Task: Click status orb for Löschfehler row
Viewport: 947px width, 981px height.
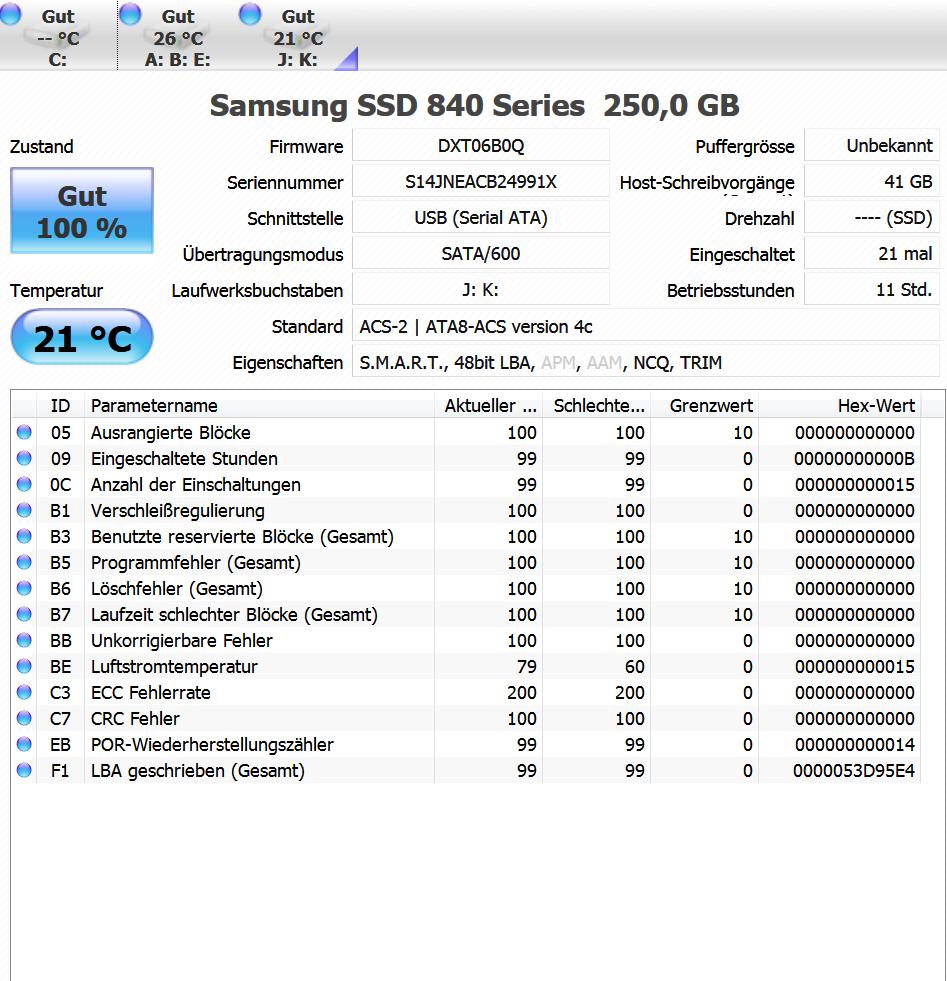Action: pyautogui.click(x=24, y=588)
